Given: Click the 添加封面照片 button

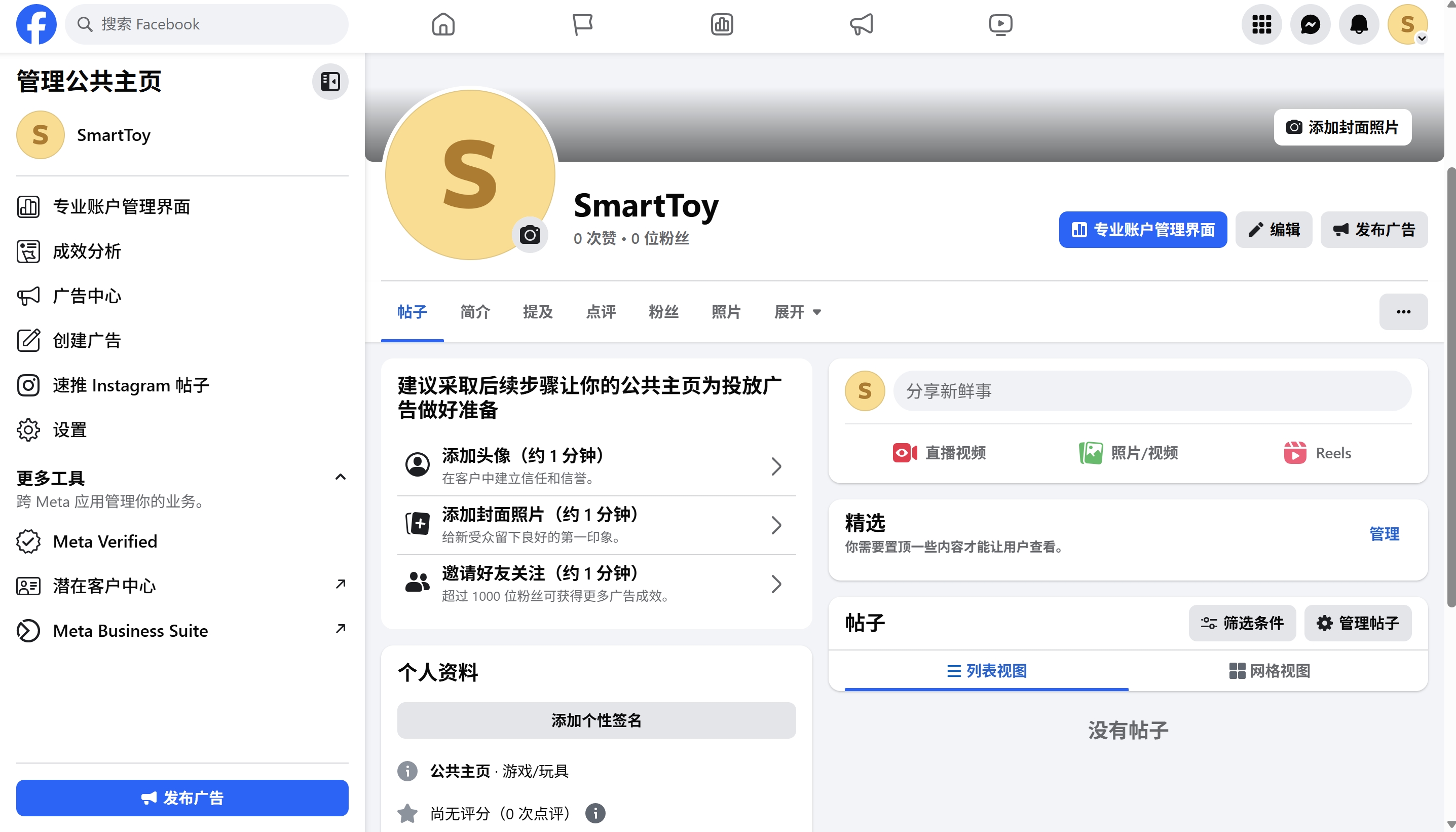Looking at the screenshot, I should click(1342, 127).
